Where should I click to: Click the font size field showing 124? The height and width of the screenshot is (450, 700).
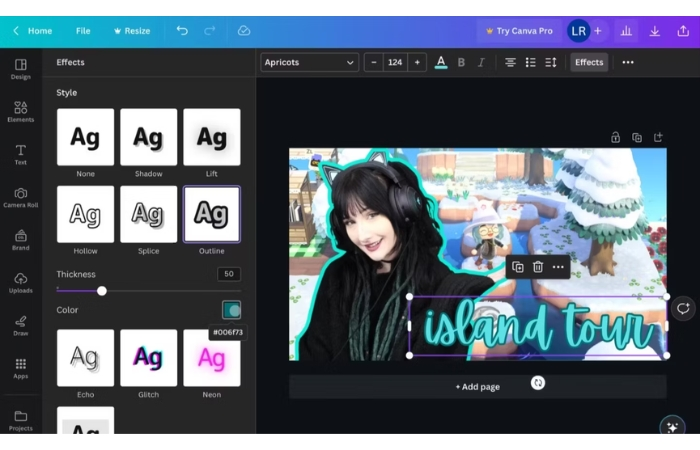[395, 62]
